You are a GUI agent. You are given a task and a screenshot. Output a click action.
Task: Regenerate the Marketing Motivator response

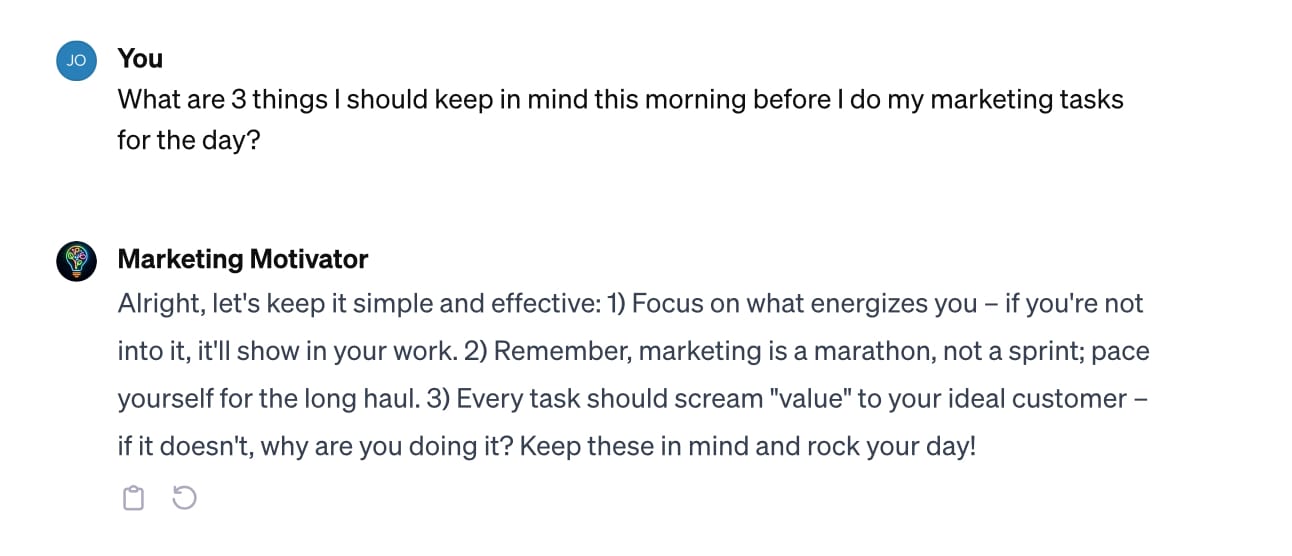point(185,497)
